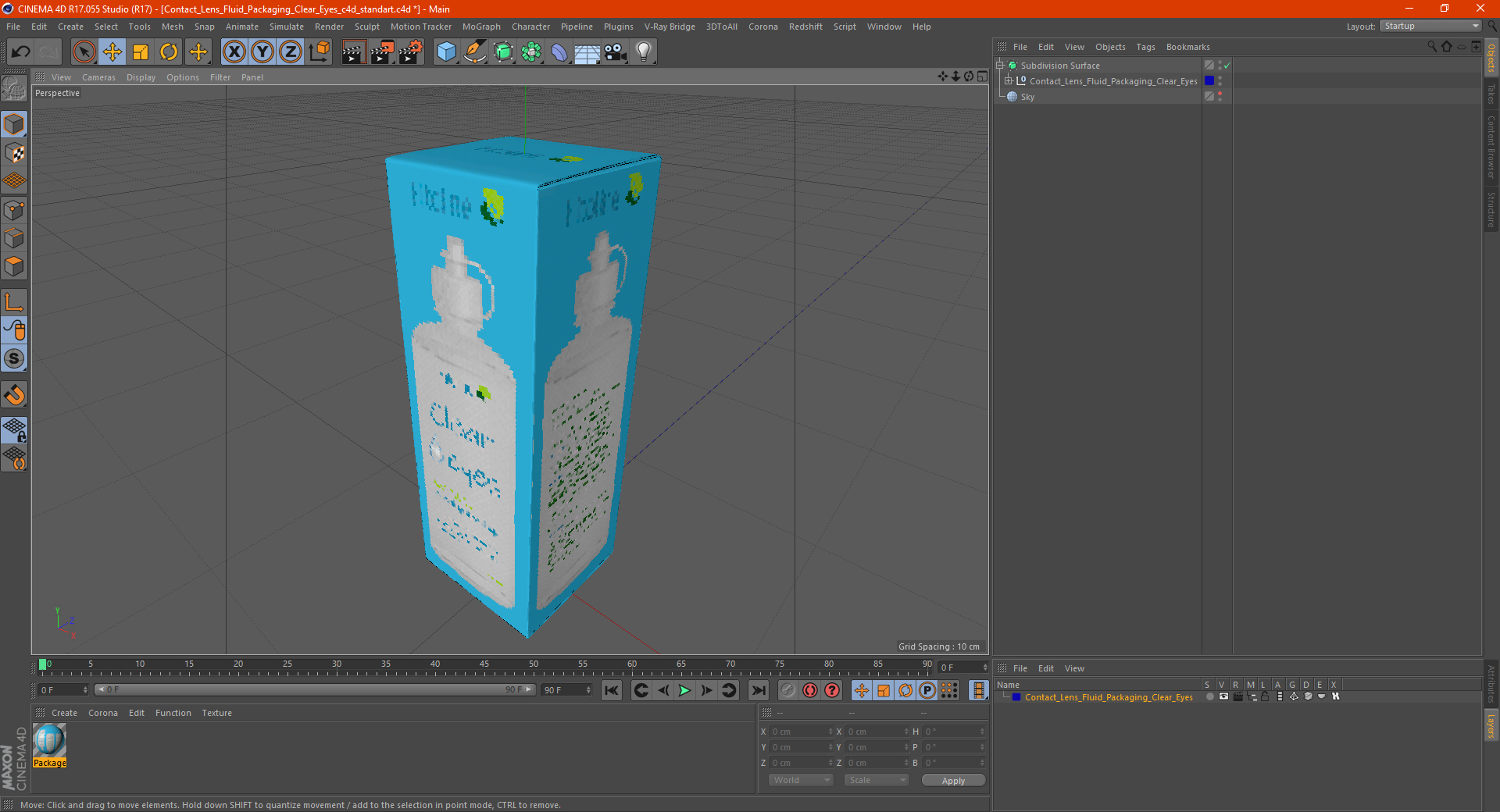Toggle Y axis lock

coord(262,52)
